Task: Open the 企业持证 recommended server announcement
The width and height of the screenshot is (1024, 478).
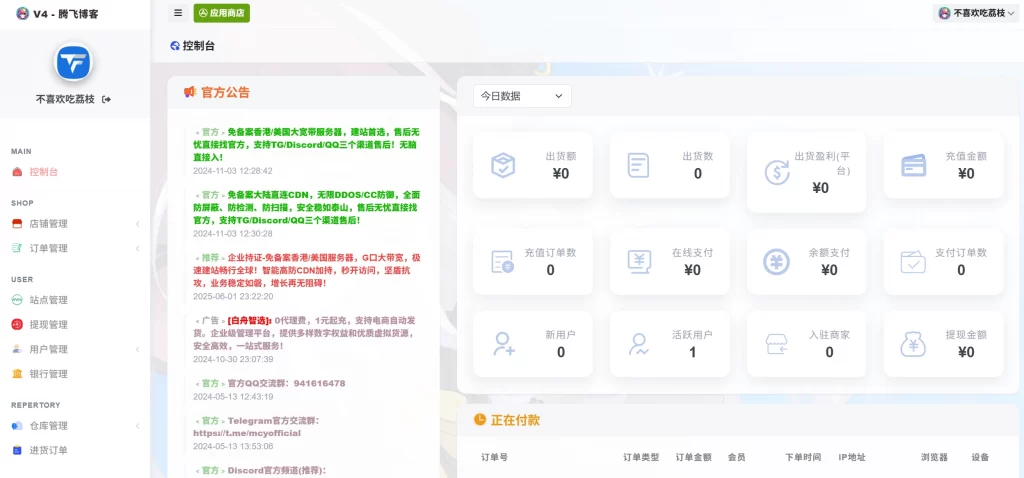Action: coord(307,270)
